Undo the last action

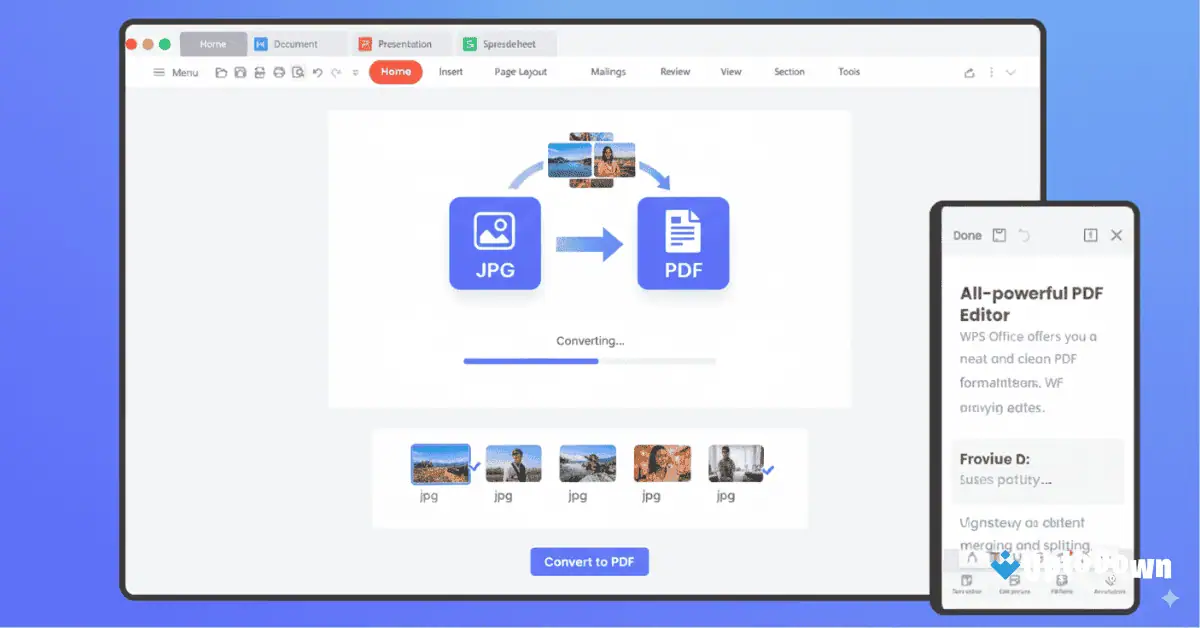click(317, 72)
